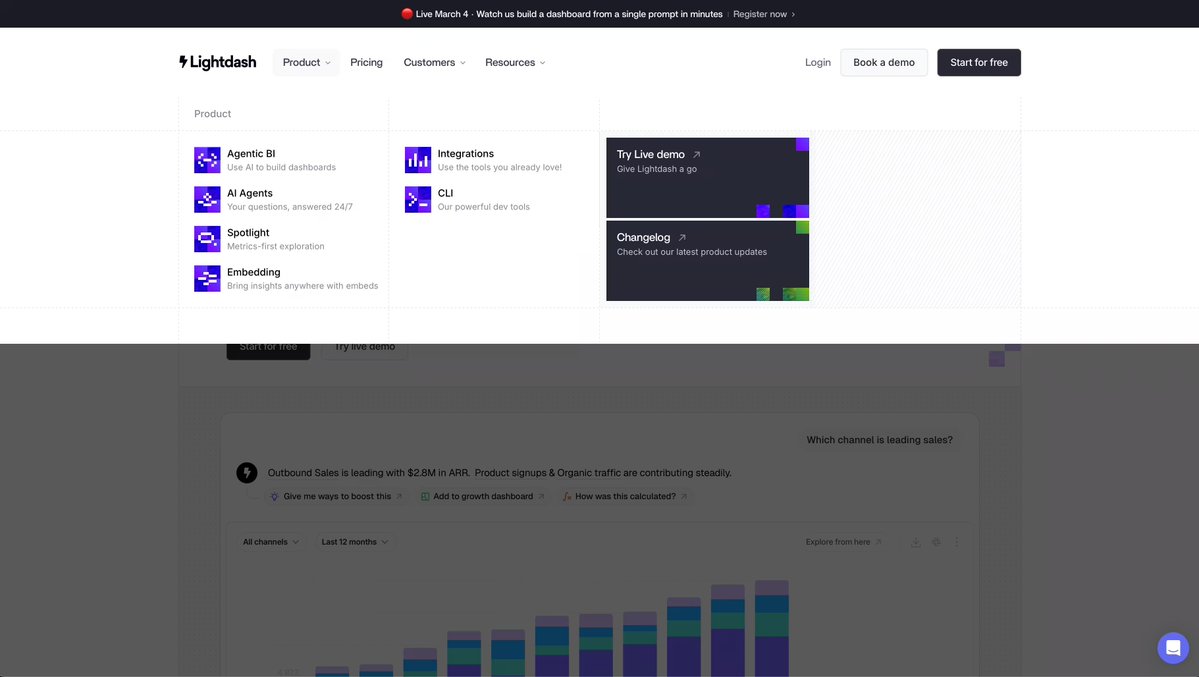
Task: Click Register now in banner
Action: (764, 14)
